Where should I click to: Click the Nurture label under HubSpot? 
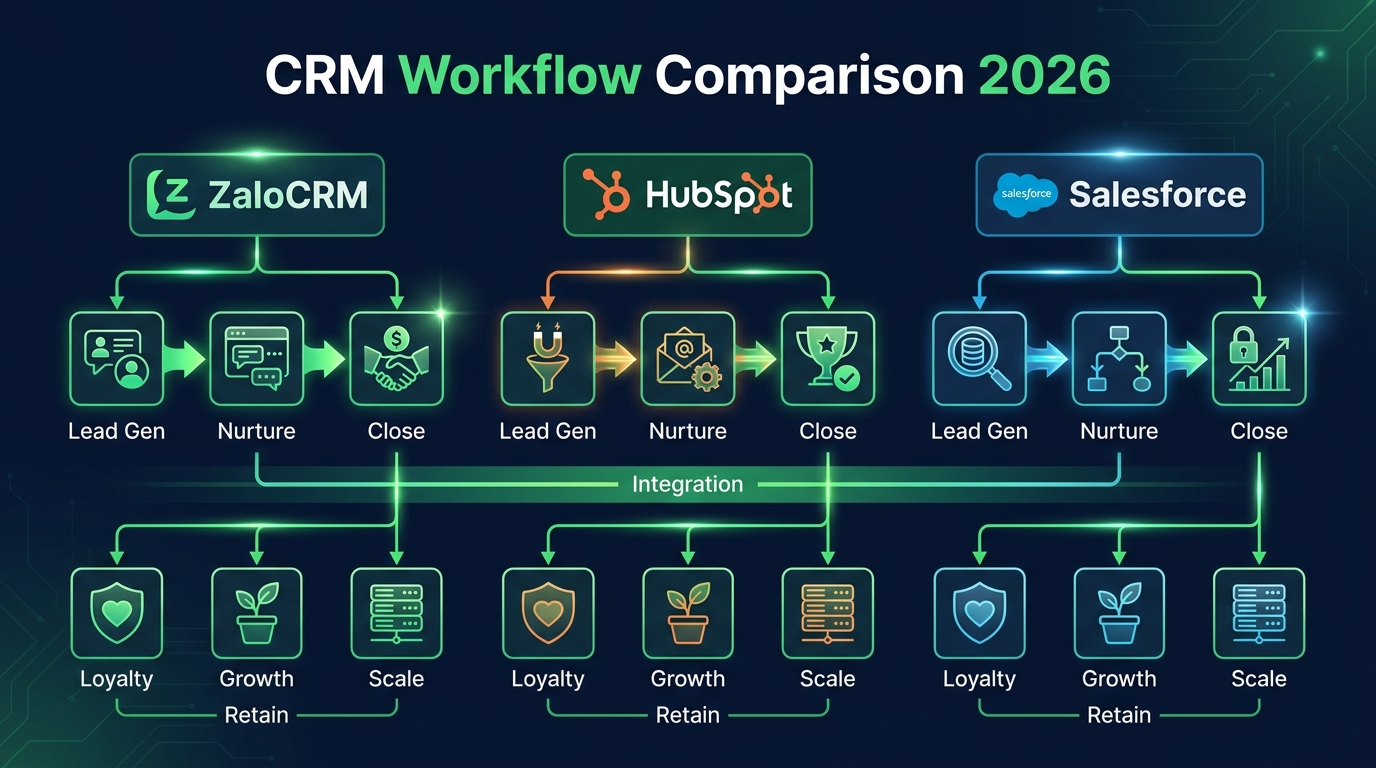688,432
